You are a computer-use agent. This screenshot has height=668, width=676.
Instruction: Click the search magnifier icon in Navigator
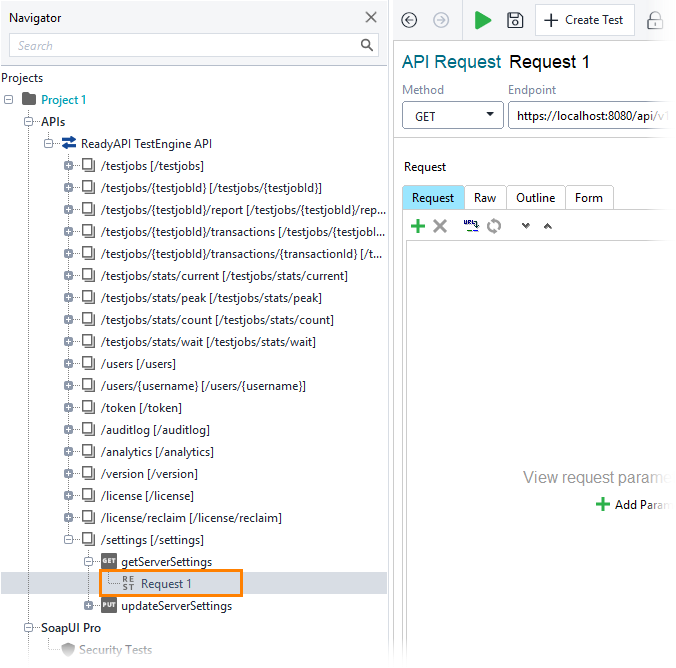click(367, 45)
